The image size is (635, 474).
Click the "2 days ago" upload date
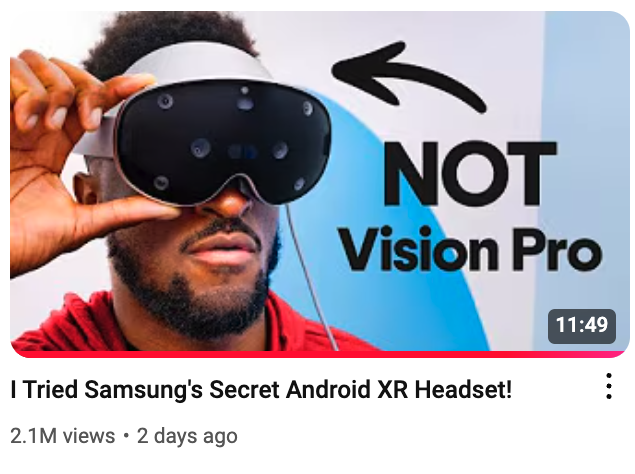click(x=187, y=436)
